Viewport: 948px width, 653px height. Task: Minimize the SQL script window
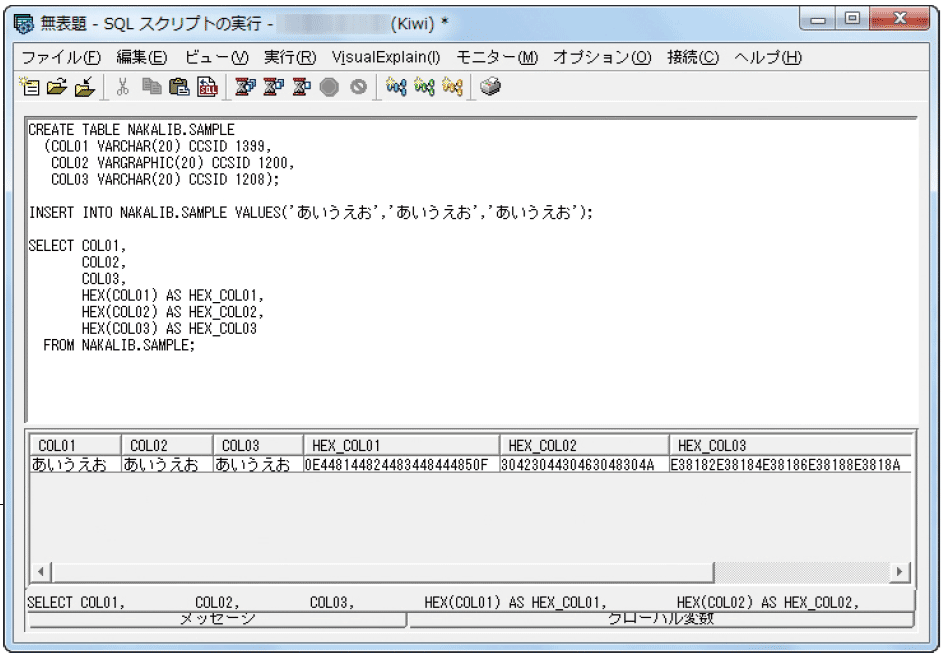coord(817,19)
